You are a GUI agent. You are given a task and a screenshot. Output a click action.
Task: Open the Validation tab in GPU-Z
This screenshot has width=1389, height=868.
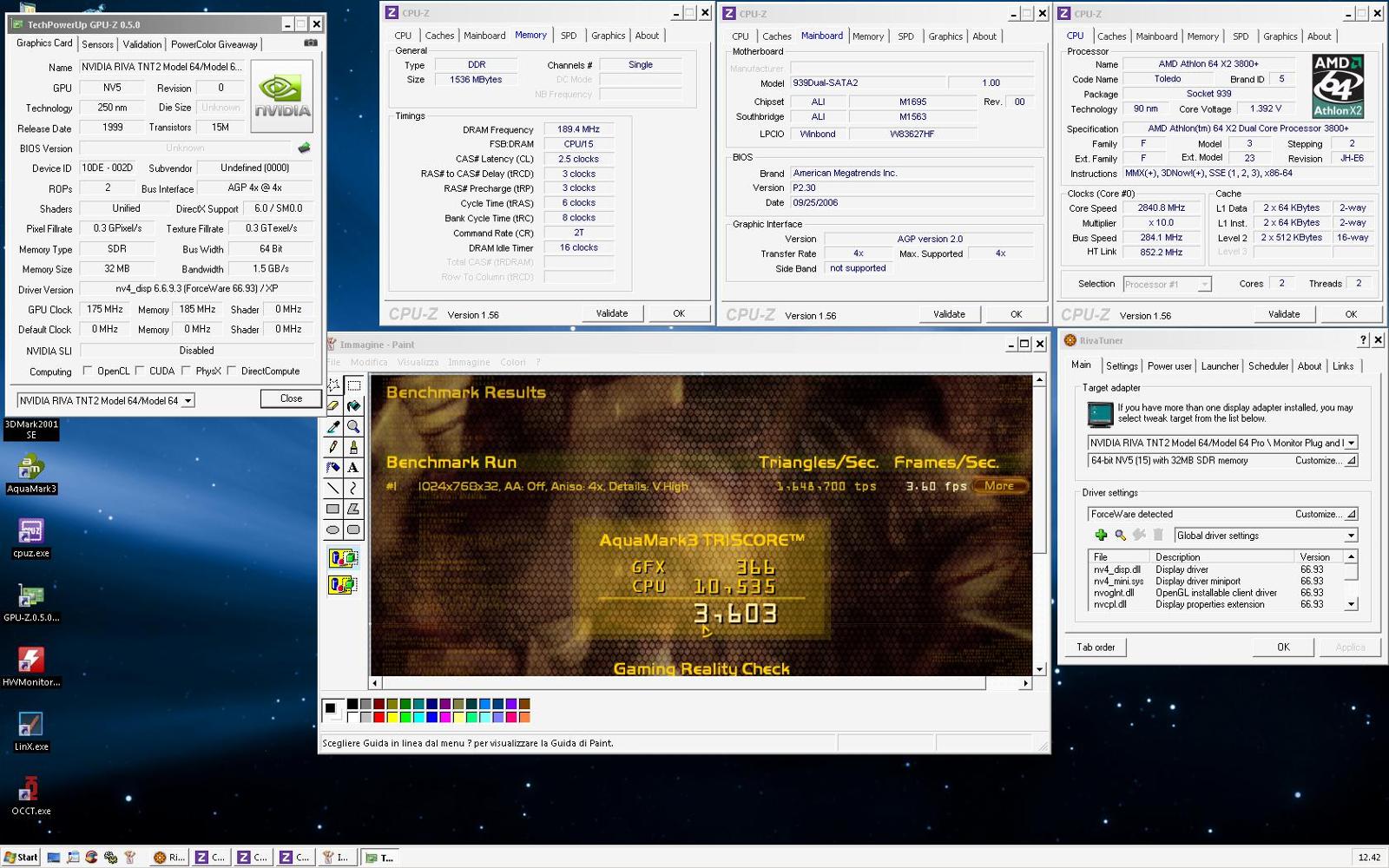[x=142, y=44]
